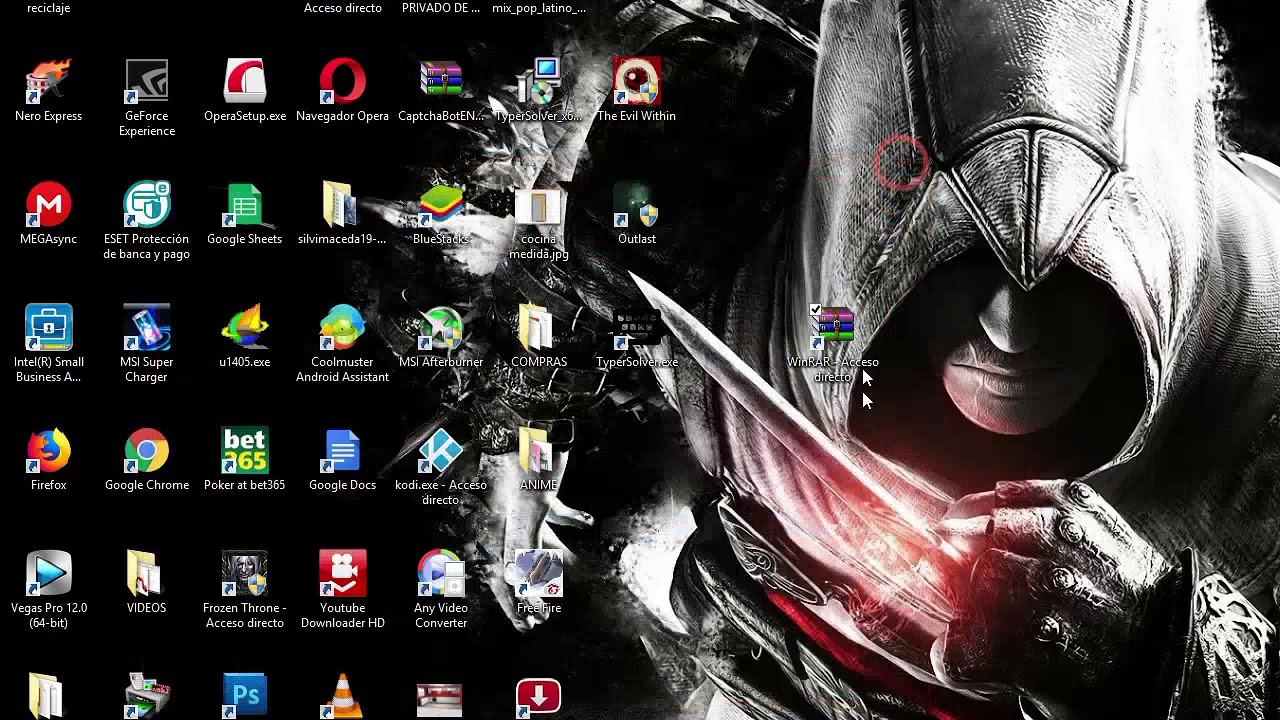Open Navegador Opera shortcut
The width and height of the screenshot is (1280, 720).
342,82
